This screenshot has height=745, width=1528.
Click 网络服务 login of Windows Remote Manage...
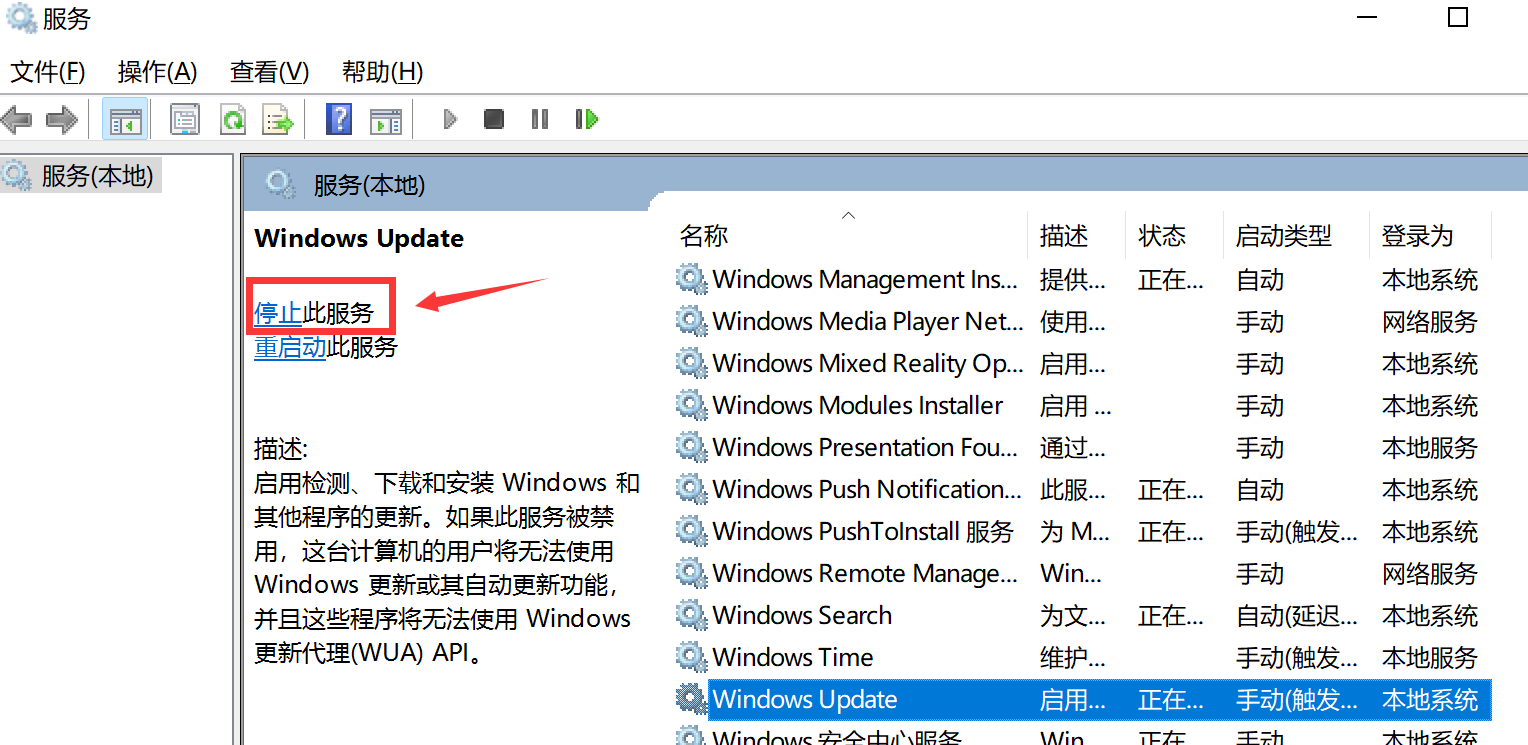1430,574
